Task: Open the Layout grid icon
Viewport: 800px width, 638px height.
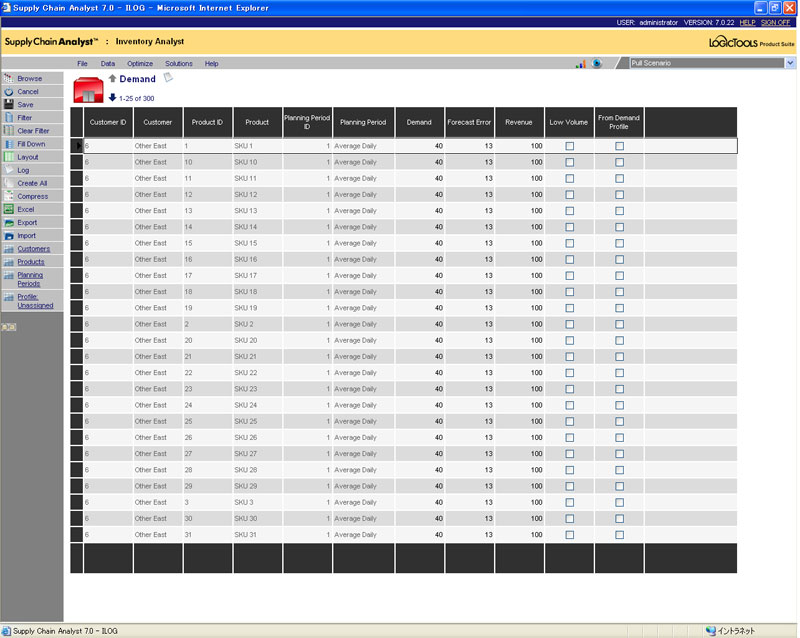Action: tap(9, 157)
